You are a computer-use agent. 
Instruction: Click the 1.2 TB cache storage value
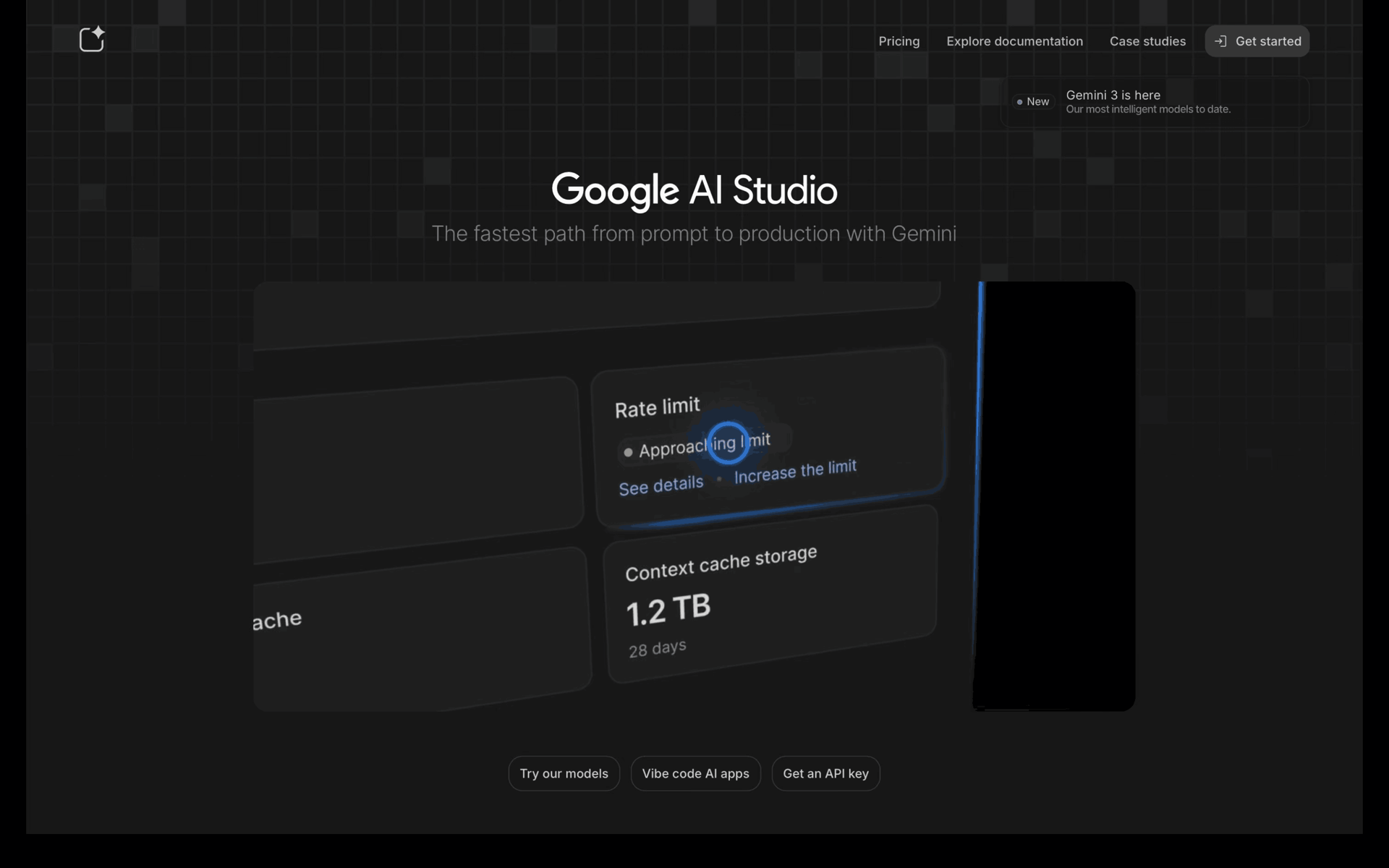click(x=668, y=610)
